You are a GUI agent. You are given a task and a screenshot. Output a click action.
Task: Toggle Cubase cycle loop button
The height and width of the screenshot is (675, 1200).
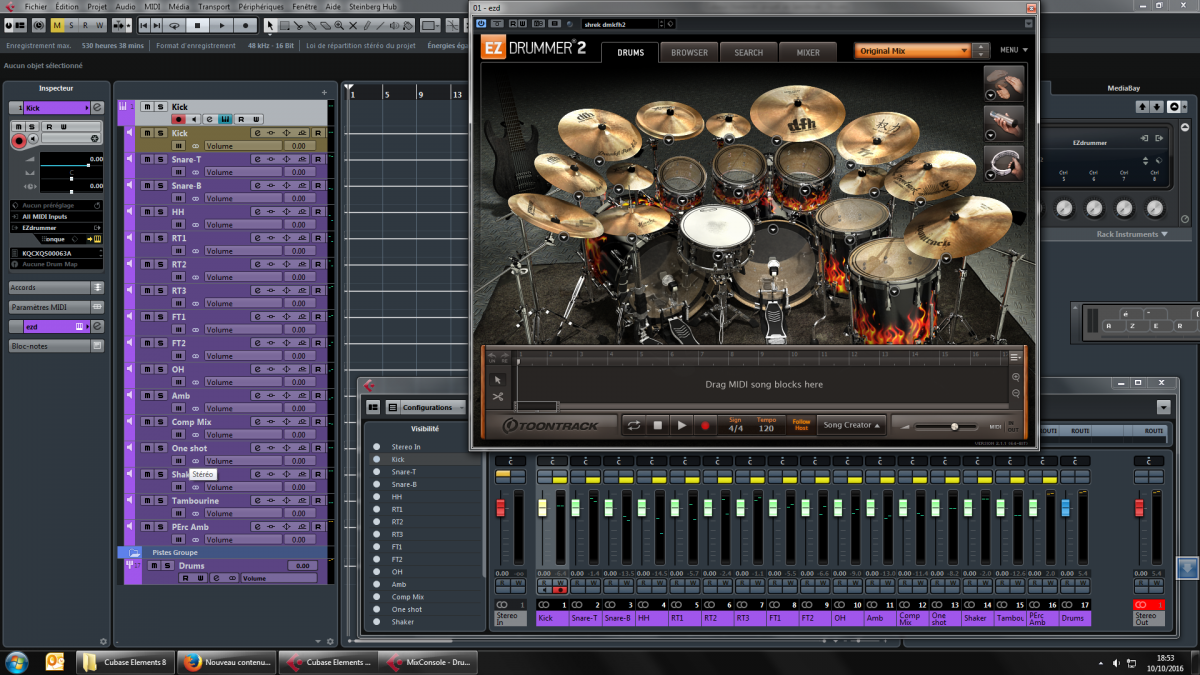point(175,25)
